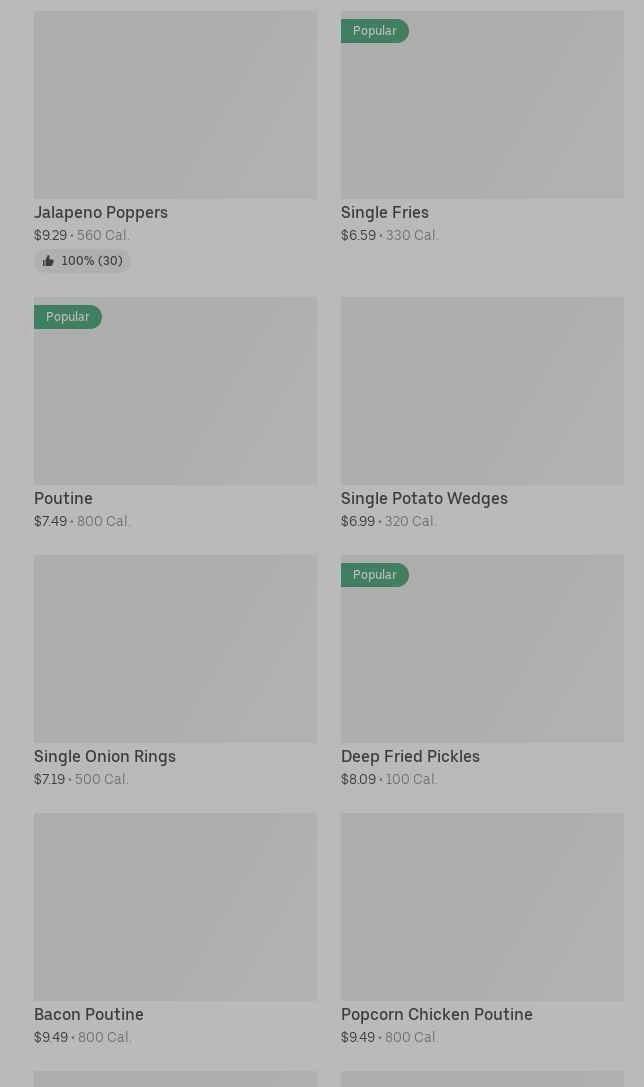Select the Popcorn Chicken Poutine photo
The width and height of the screenshot is (644, 1087).
click(x=482, y=906)
